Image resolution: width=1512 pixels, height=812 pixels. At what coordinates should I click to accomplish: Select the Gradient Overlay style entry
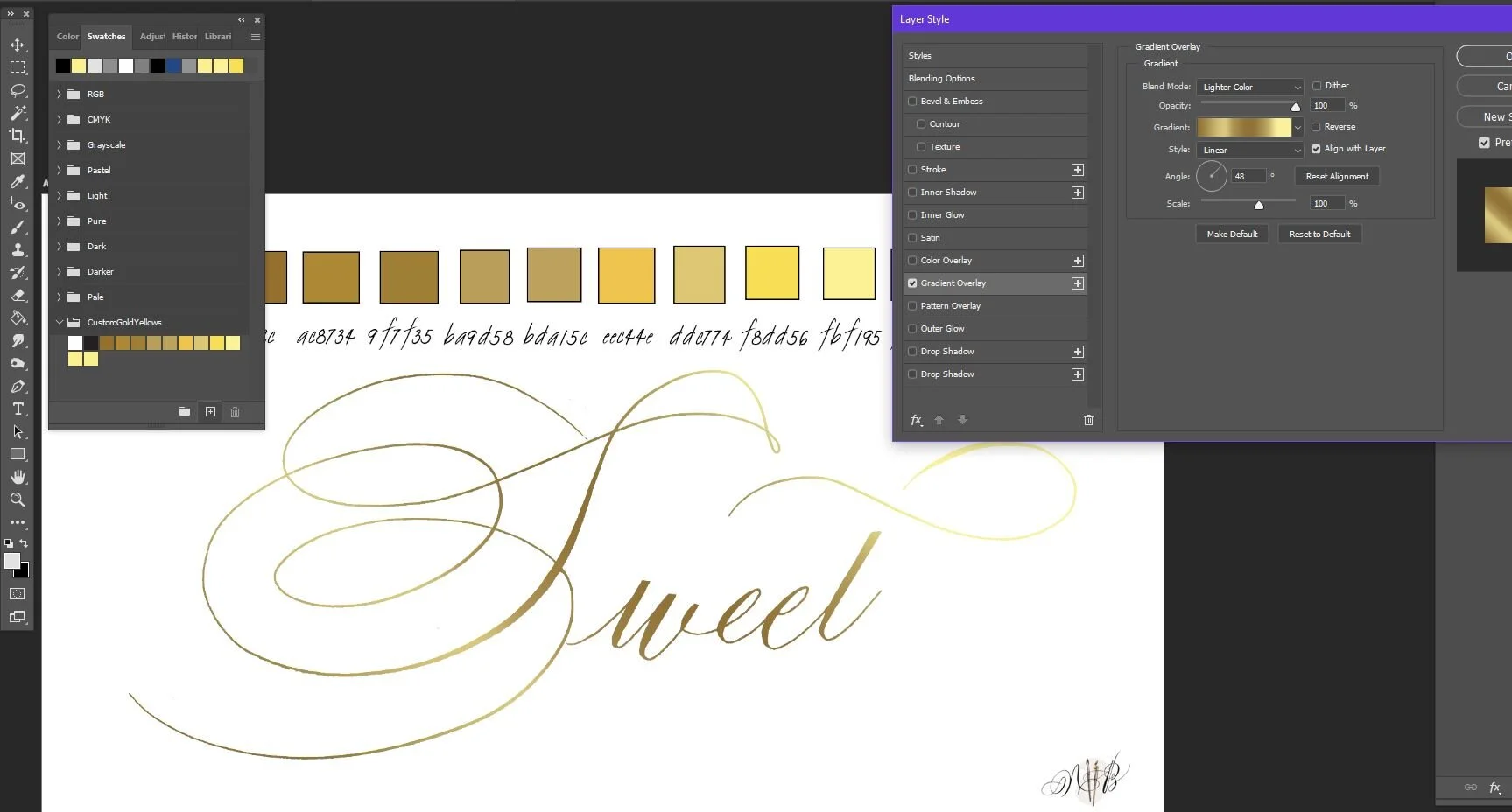[x=957, y=283]
